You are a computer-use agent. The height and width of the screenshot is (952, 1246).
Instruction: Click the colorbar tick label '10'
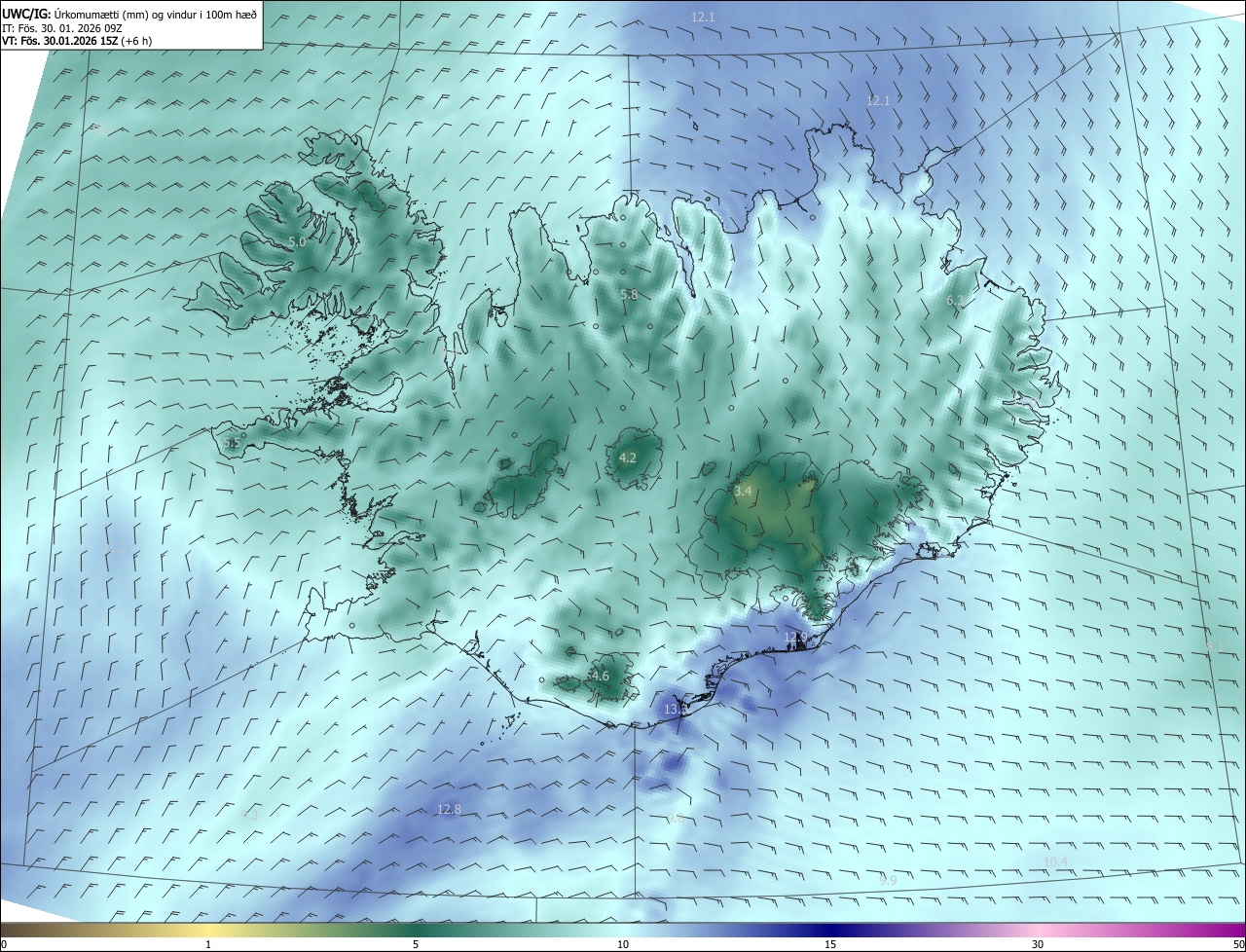pos(623,944)
